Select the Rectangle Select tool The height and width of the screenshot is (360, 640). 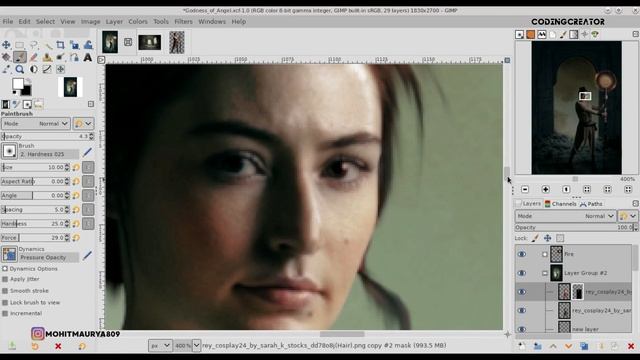[20, 44]
